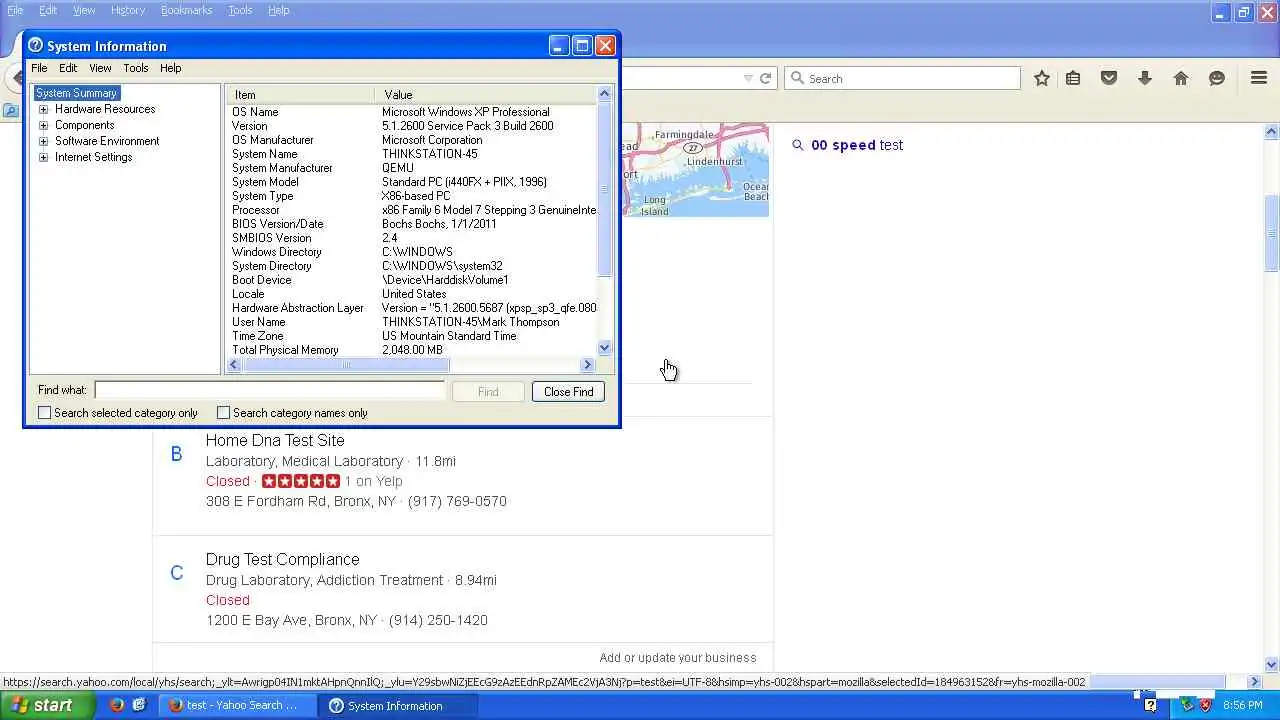Viewport: 1280px width, 720px height.
Task: Click the details list horizontal scrollbar thumb
Action: (x=345, y=365)
